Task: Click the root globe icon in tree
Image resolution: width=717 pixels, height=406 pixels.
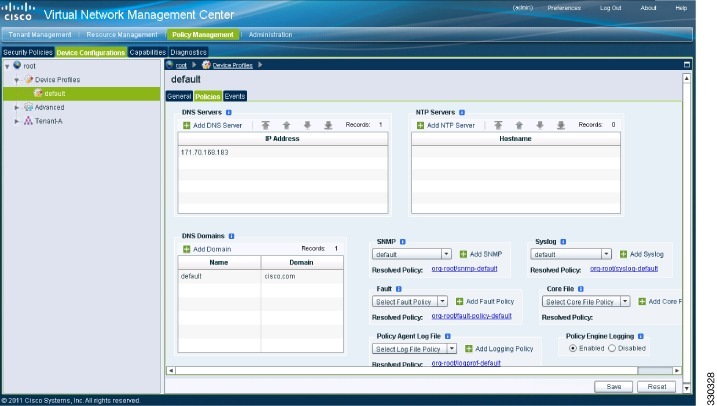Action: [x=17, y=65]
